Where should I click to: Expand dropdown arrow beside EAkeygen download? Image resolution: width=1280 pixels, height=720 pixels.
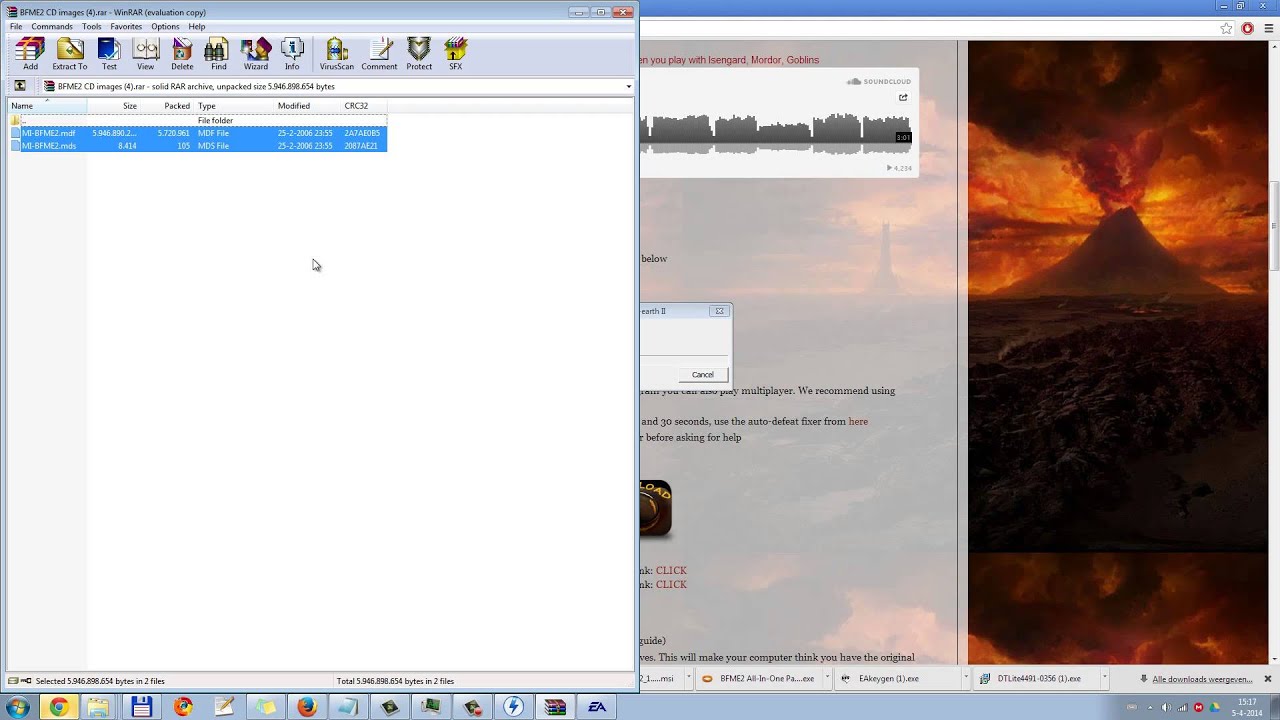pyautogui.click(x=966, y=678)
